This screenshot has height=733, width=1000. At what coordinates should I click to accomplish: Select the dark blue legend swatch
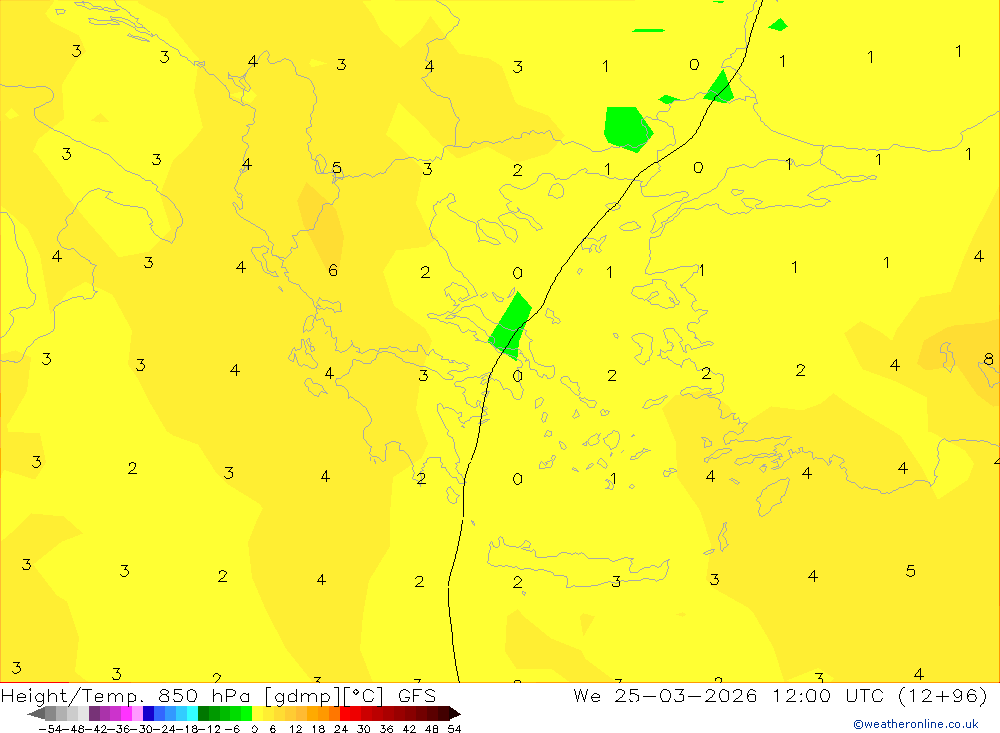point(148,713)
